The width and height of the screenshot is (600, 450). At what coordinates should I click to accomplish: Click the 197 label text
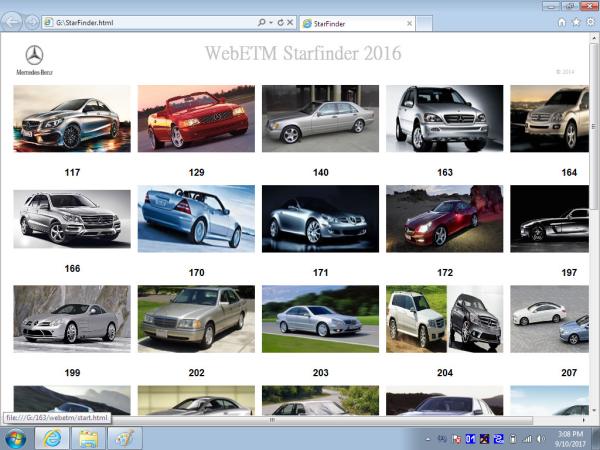pyautogui.click(x=569, y=273)
